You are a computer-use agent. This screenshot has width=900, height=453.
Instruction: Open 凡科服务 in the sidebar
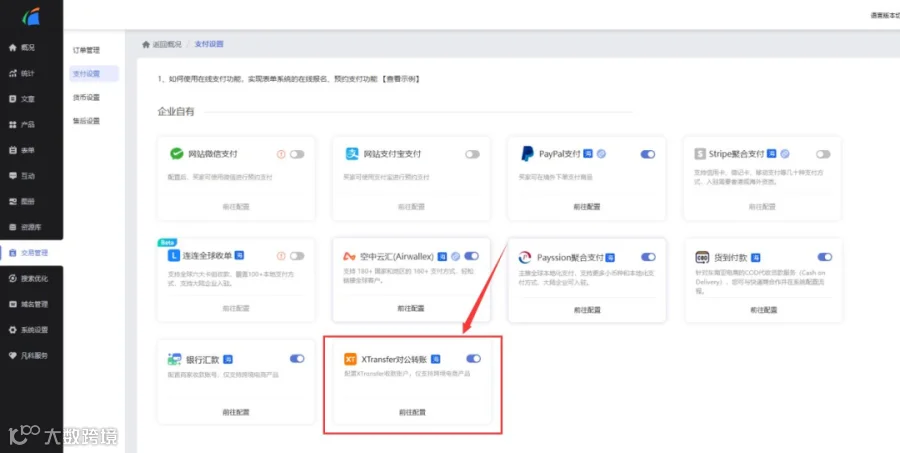tap(32, 355)
